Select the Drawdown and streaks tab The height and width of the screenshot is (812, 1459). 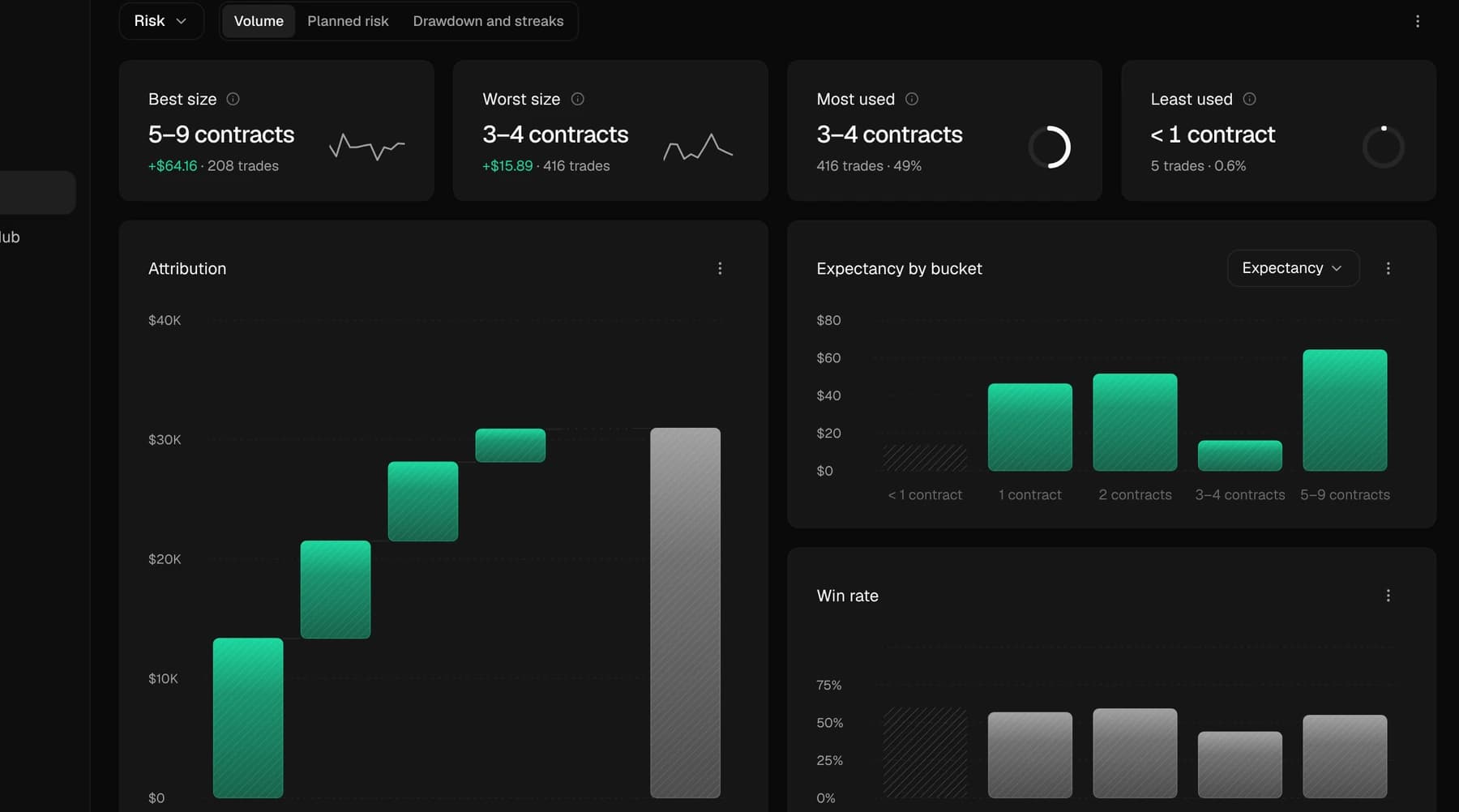point(488,21)
